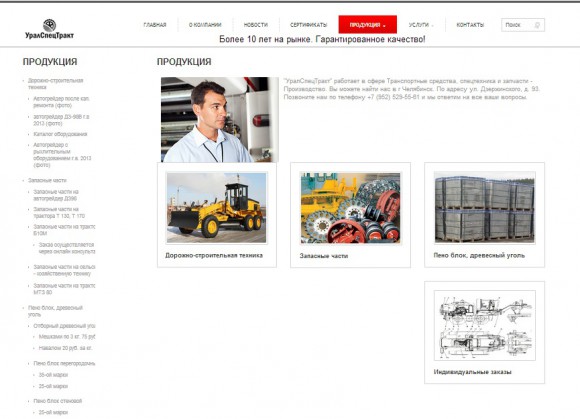The image size is (580, 419).
Task: Open the foam blocks pallet thumbnail
Action: click(485, 207)
